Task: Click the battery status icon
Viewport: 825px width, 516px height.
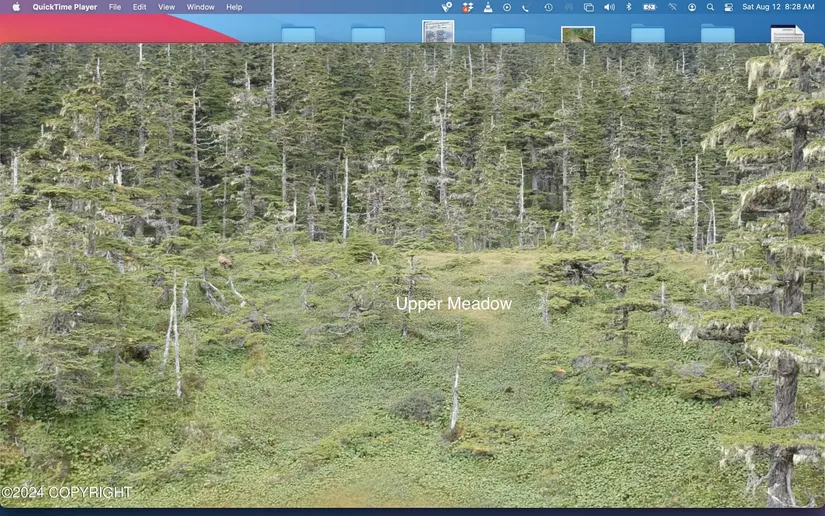Action: pyautogui.click(x=650, y=7)
